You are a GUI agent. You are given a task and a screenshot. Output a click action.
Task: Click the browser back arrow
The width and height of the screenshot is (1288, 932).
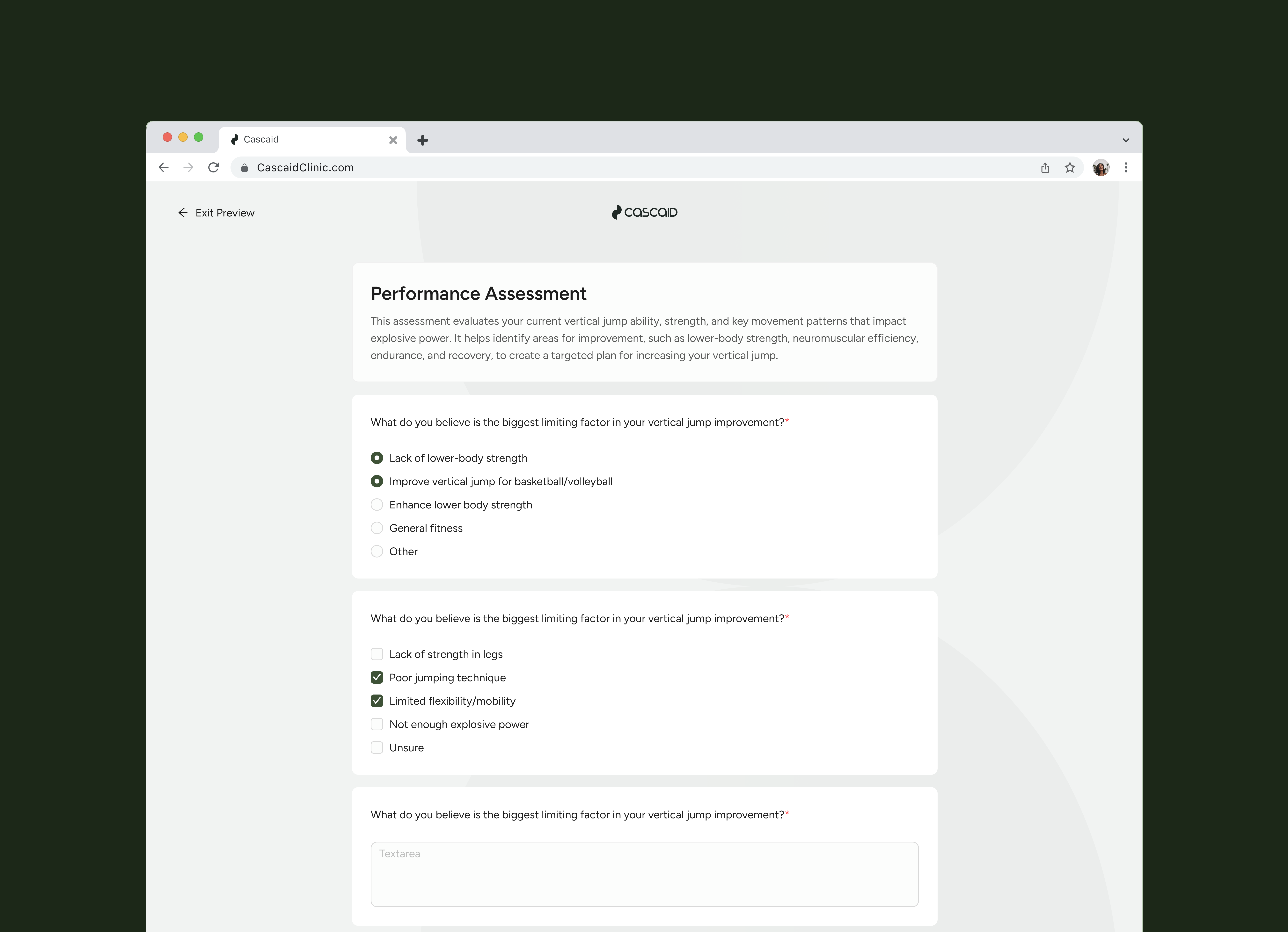[x=164, y=168]
